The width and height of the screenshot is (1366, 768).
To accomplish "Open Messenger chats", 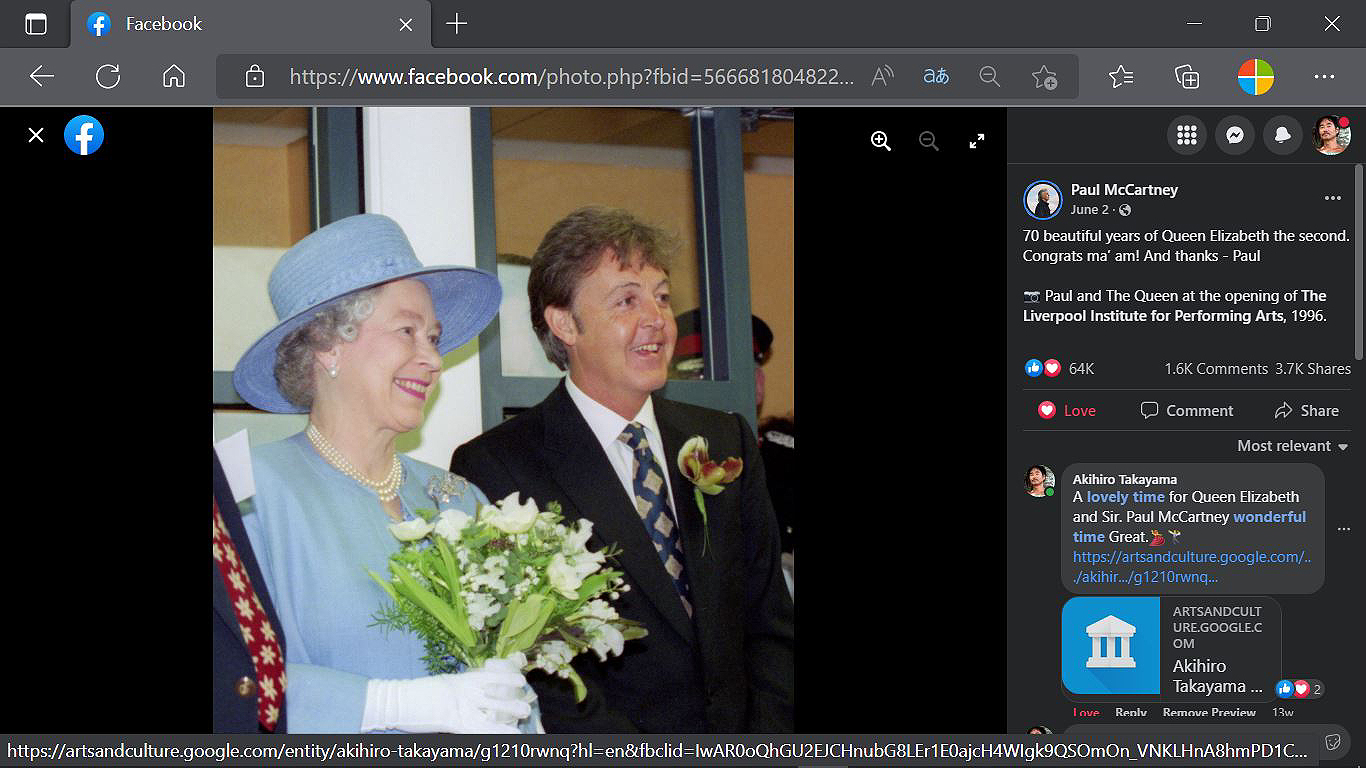I will (1235, 135).
